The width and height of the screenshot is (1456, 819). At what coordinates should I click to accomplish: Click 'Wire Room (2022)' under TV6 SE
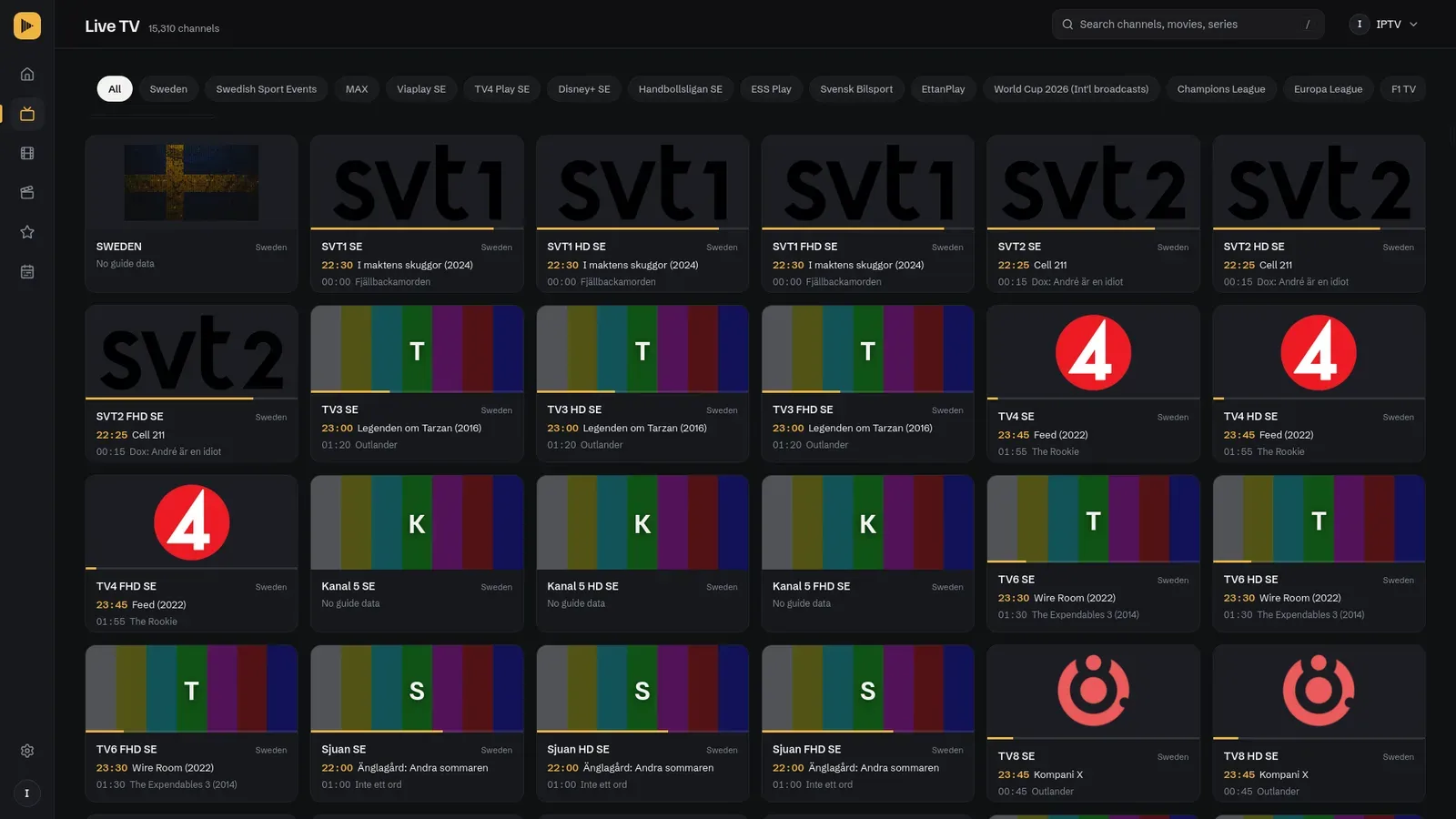pos(1075,599)
